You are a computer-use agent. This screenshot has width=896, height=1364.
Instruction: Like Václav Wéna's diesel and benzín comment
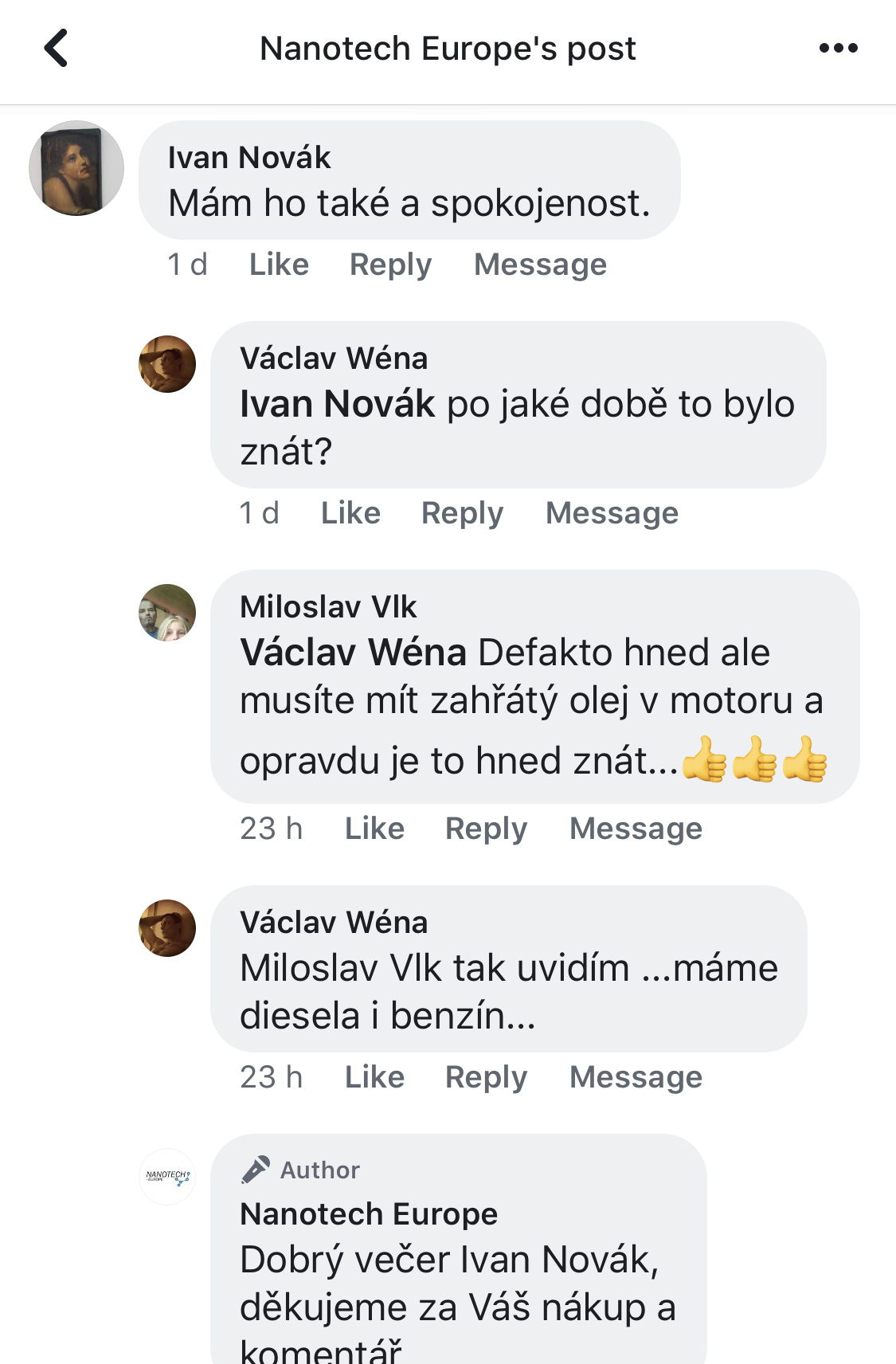pyautogui.click(x=374, y=1077)
